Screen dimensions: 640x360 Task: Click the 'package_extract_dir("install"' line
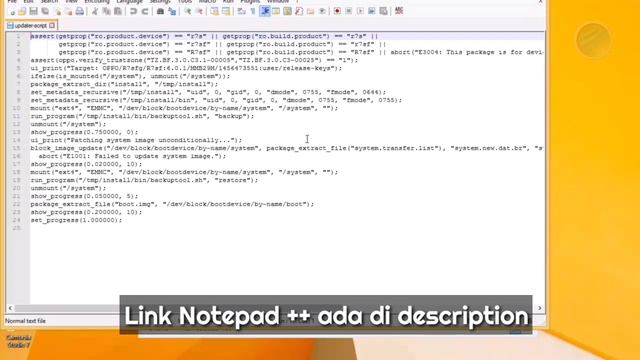(124, 84)
